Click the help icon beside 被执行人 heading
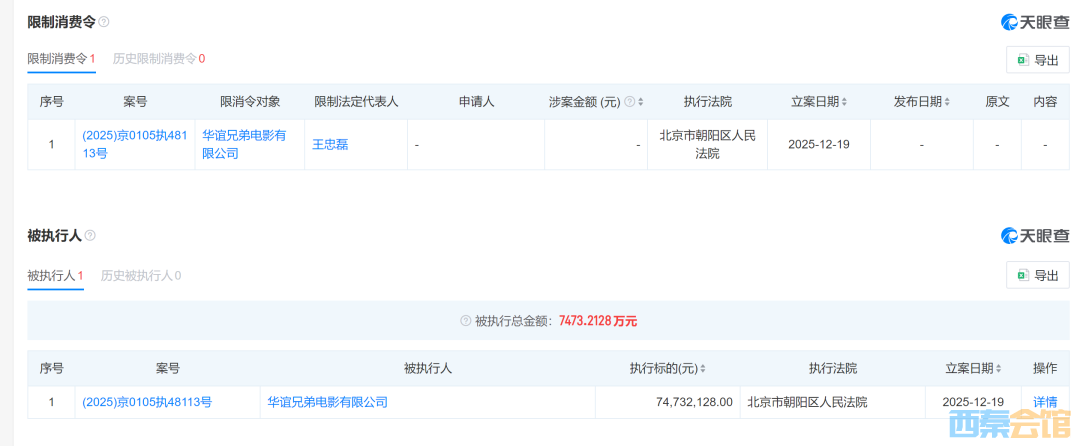 [90, 236]
